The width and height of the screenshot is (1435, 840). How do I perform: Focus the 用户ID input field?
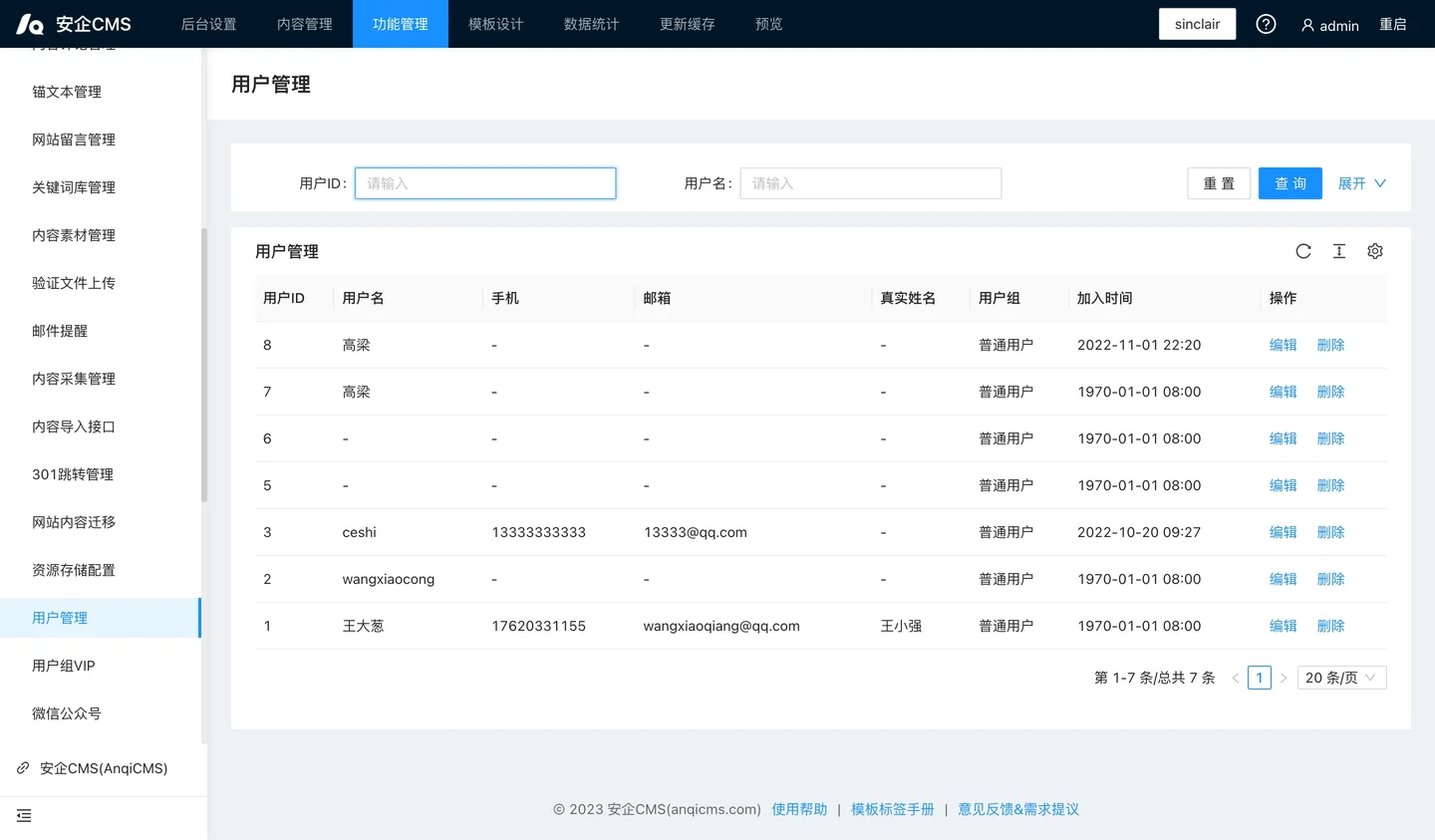(485, 183)
